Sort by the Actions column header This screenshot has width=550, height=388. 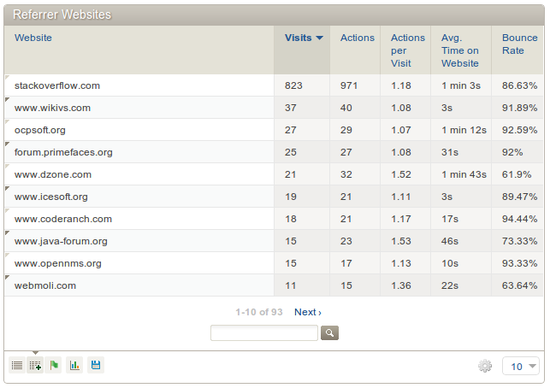point(357,38)
